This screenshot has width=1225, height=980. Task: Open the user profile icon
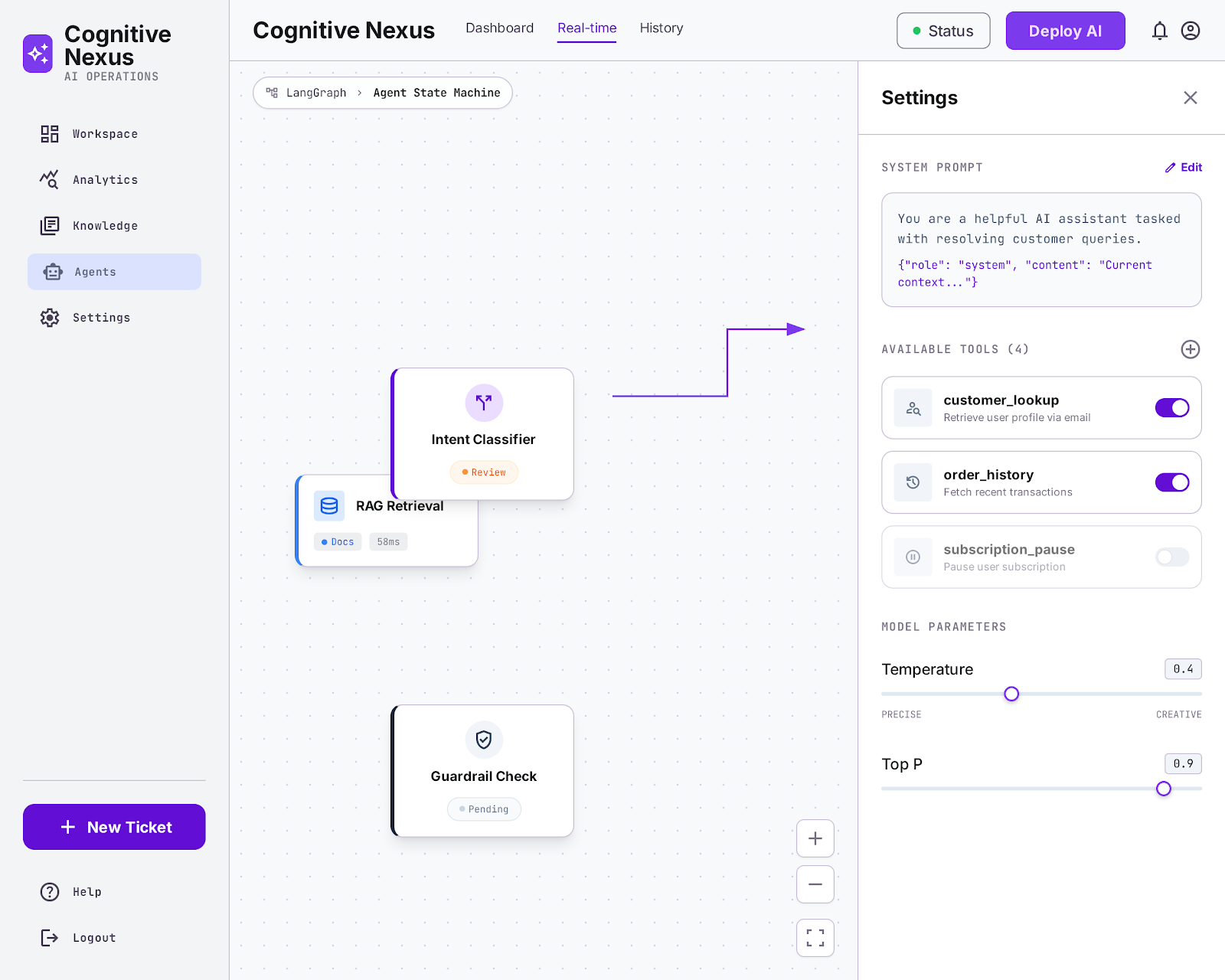[1191, 31]
